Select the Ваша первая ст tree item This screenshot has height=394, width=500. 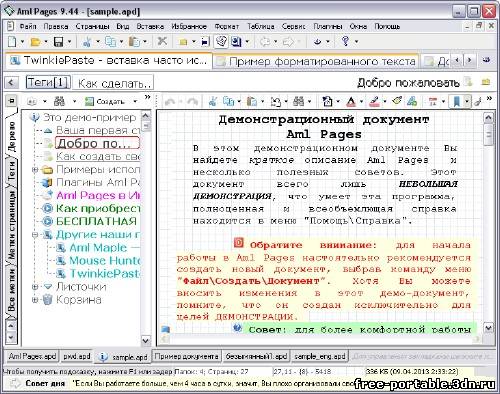click(x=98, y=130)
